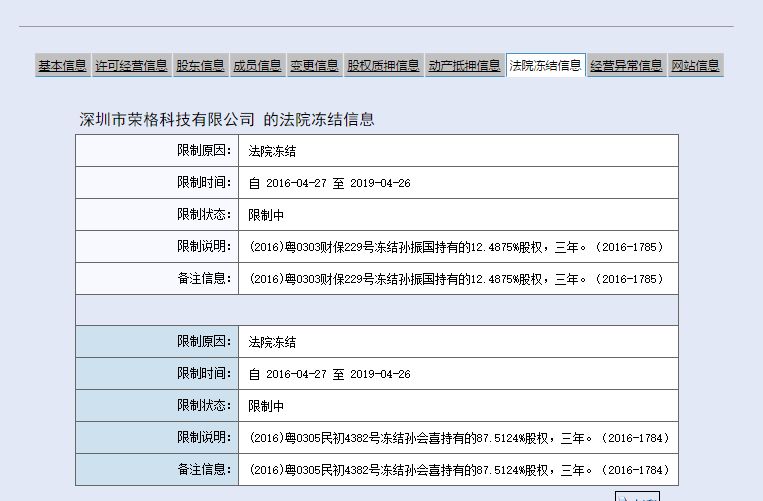Viewport: 763px width, 501px height.
Task: Click the partially visible button at bottom right
Action: tap(637, 496)
